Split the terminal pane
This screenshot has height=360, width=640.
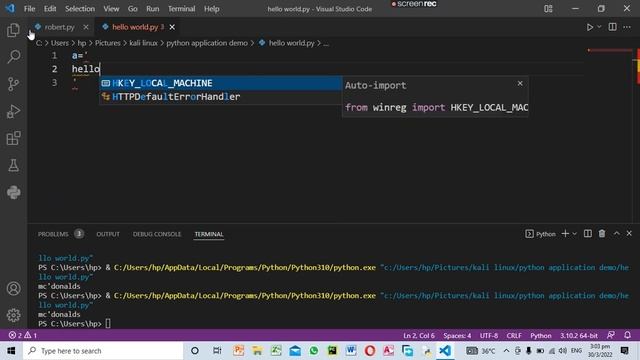pos(588,233)
